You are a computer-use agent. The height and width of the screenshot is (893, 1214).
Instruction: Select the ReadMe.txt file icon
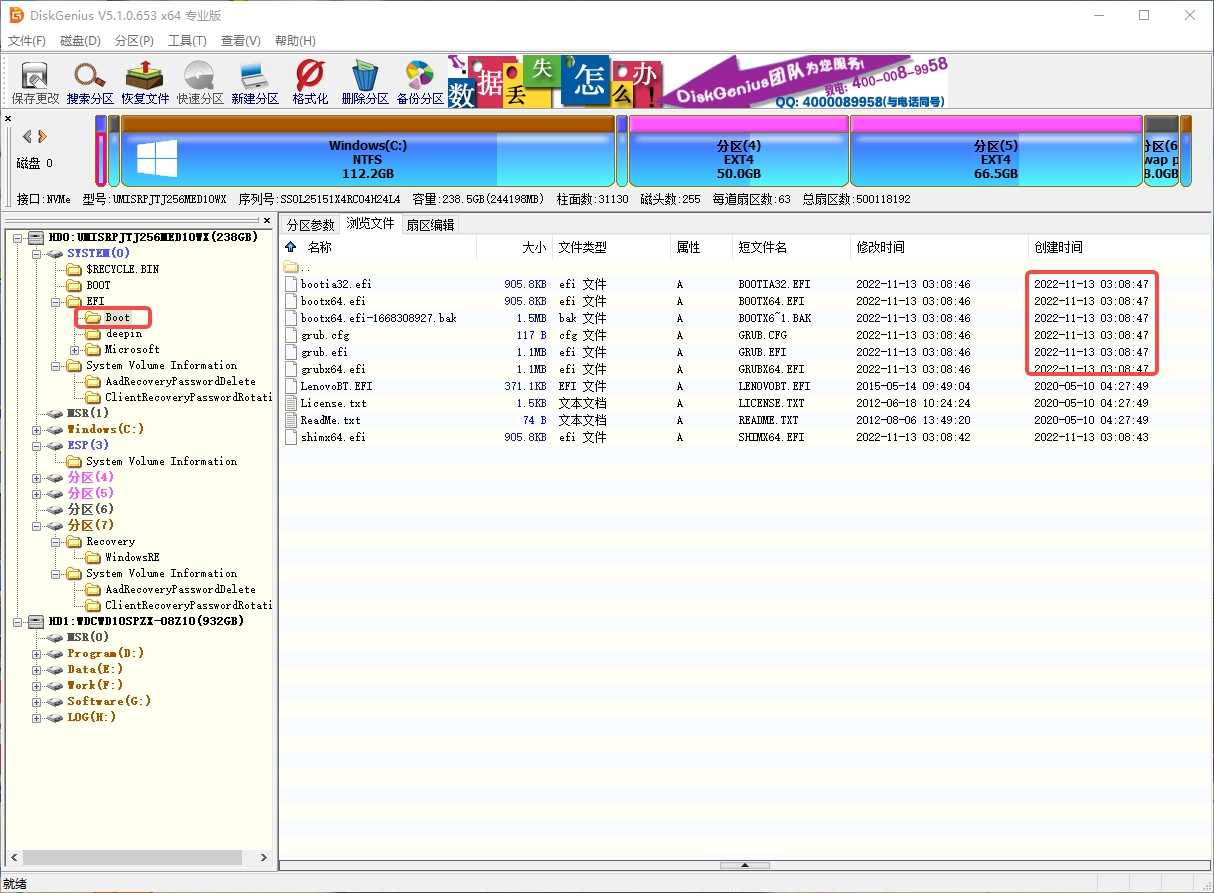click(x=291, y=420)
